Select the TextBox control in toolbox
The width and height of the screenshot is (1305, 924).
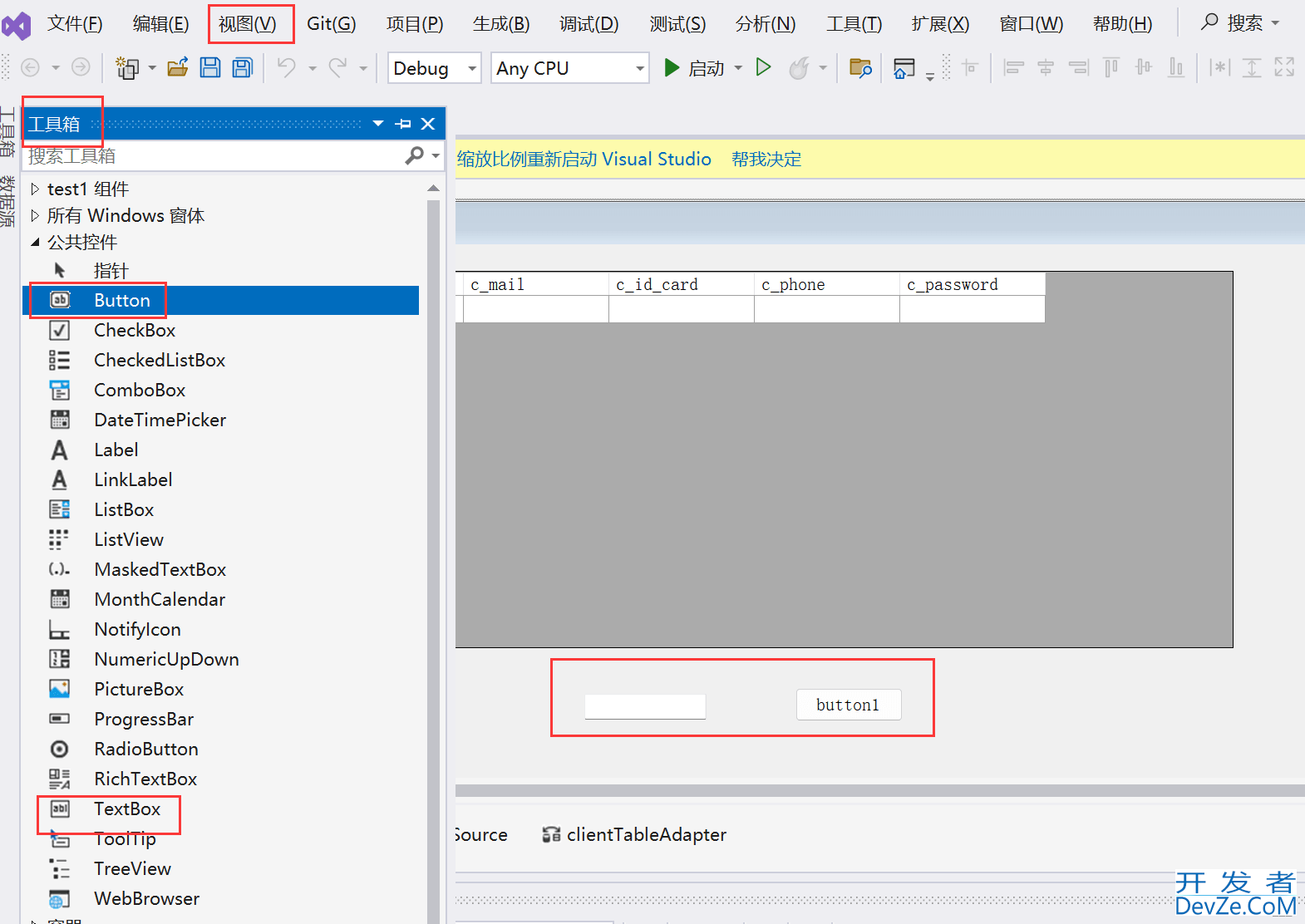pos(220,808)
